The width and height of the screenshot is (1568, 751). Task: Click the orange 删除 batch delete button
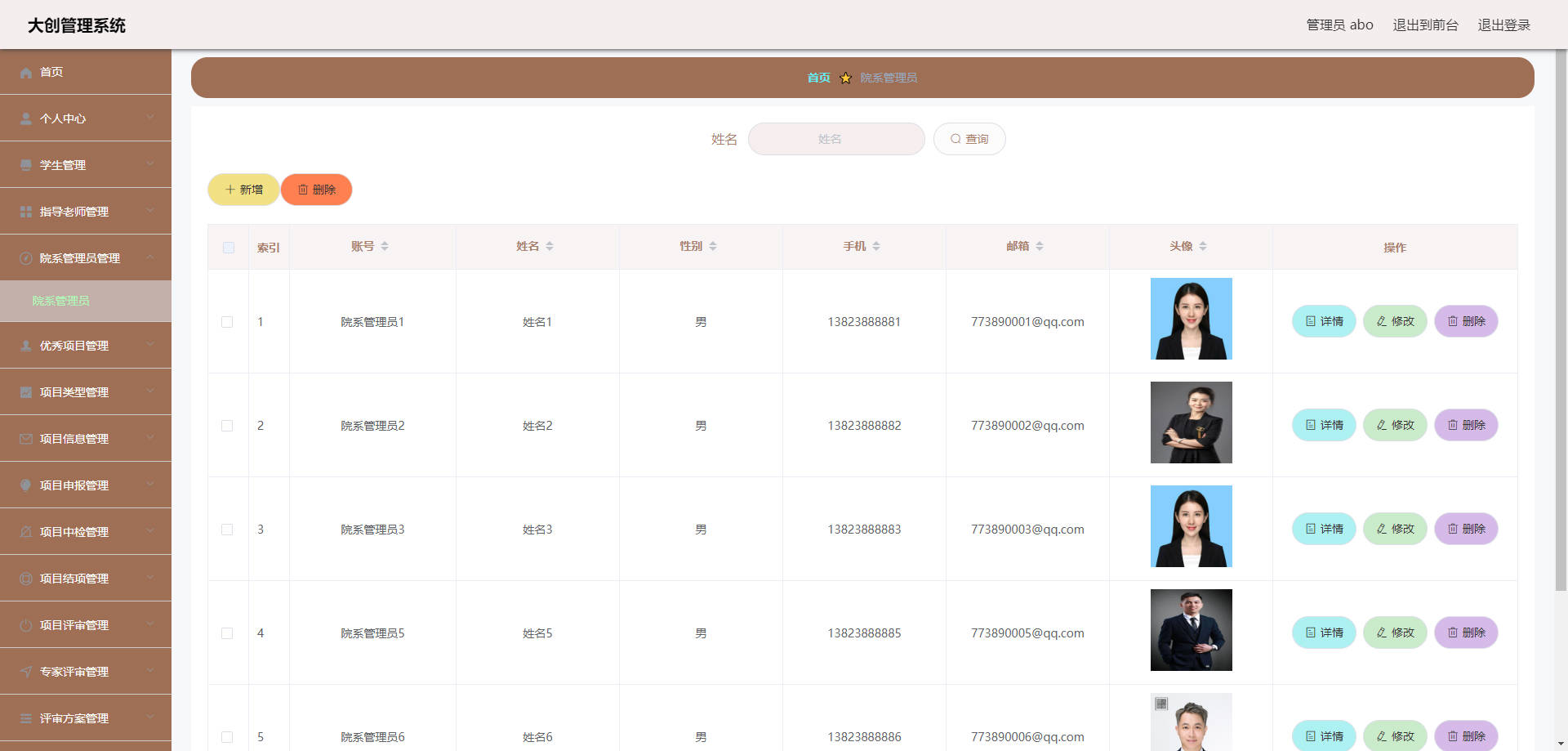(316, 190)
